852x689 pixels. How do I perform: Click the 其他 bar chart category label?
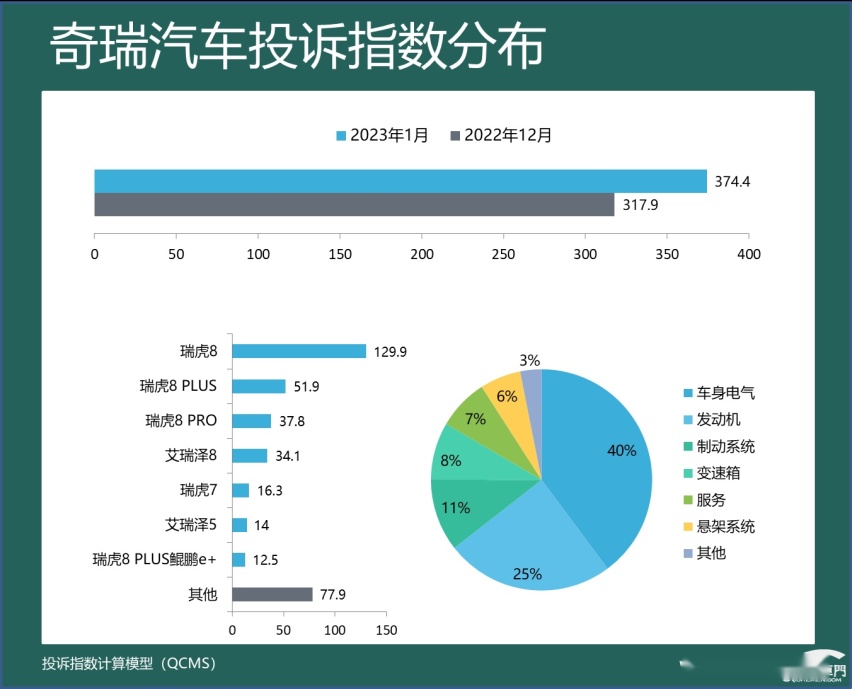point(203,594)
